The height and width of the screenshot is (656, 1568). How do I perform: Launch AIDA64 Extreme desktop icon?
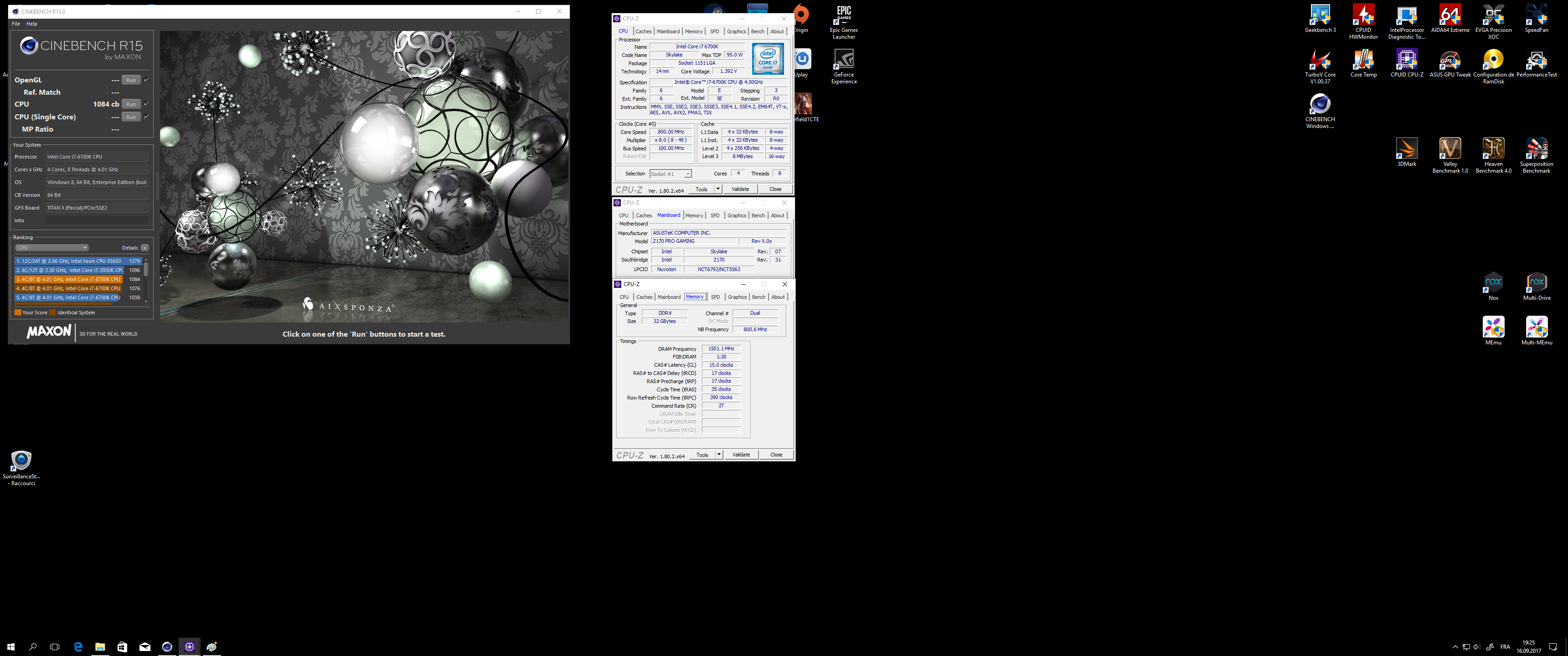tap(1450, 18)
